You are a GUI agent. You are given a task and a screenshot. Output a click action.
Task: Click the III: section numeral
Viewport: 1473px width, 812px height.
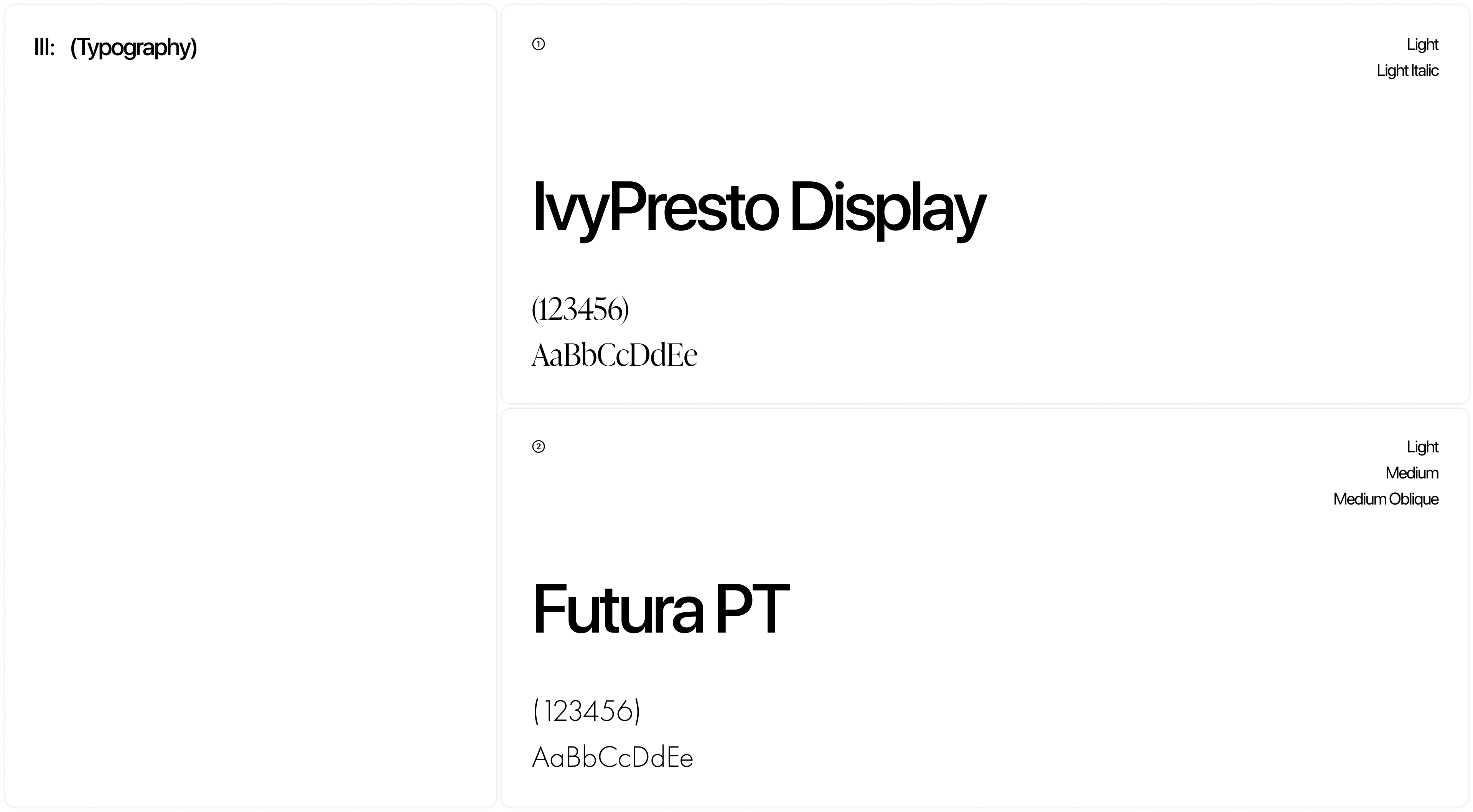[x=44, y=48]
